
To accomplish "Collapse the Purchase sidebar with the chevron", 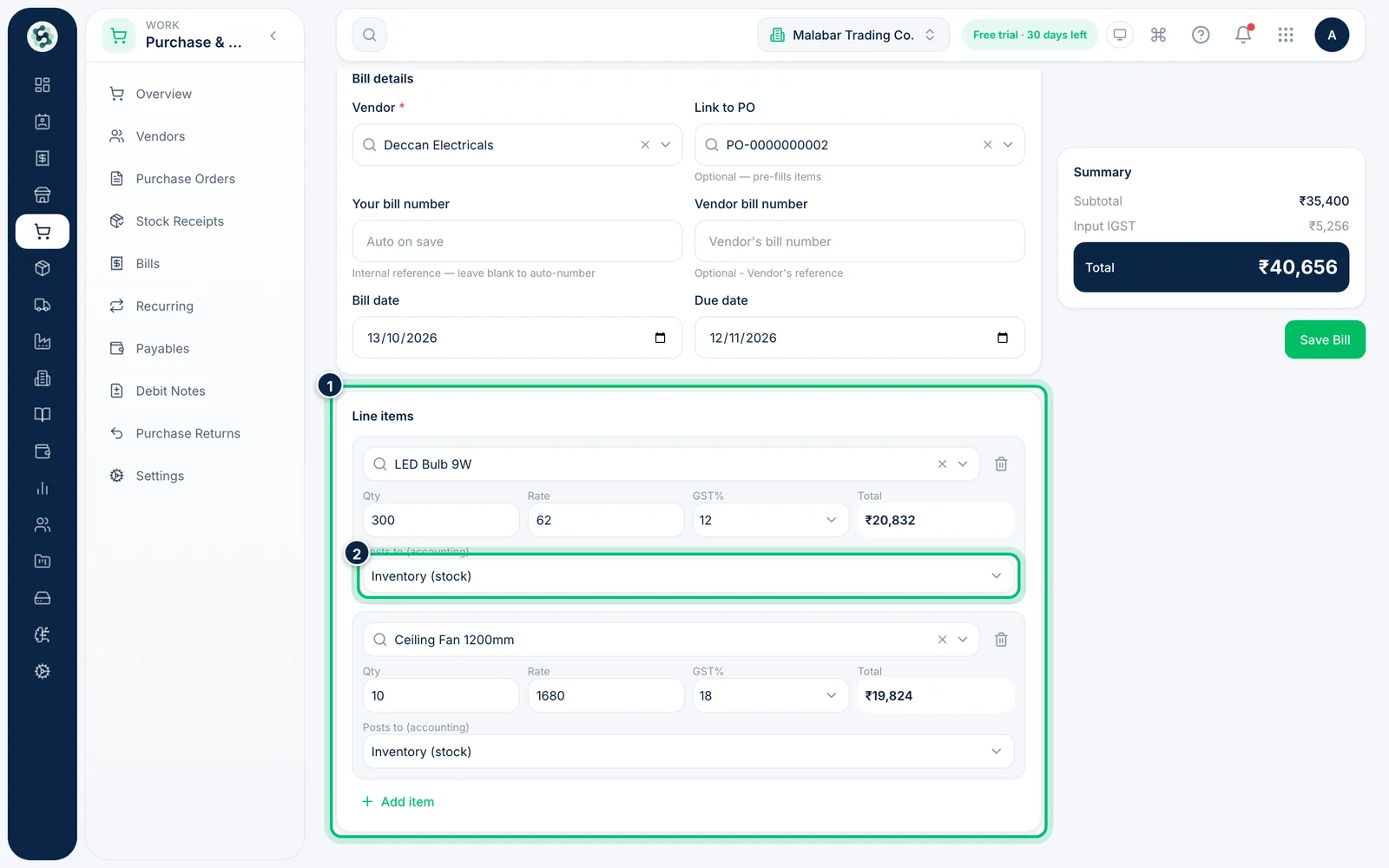I will coord(273,36).
